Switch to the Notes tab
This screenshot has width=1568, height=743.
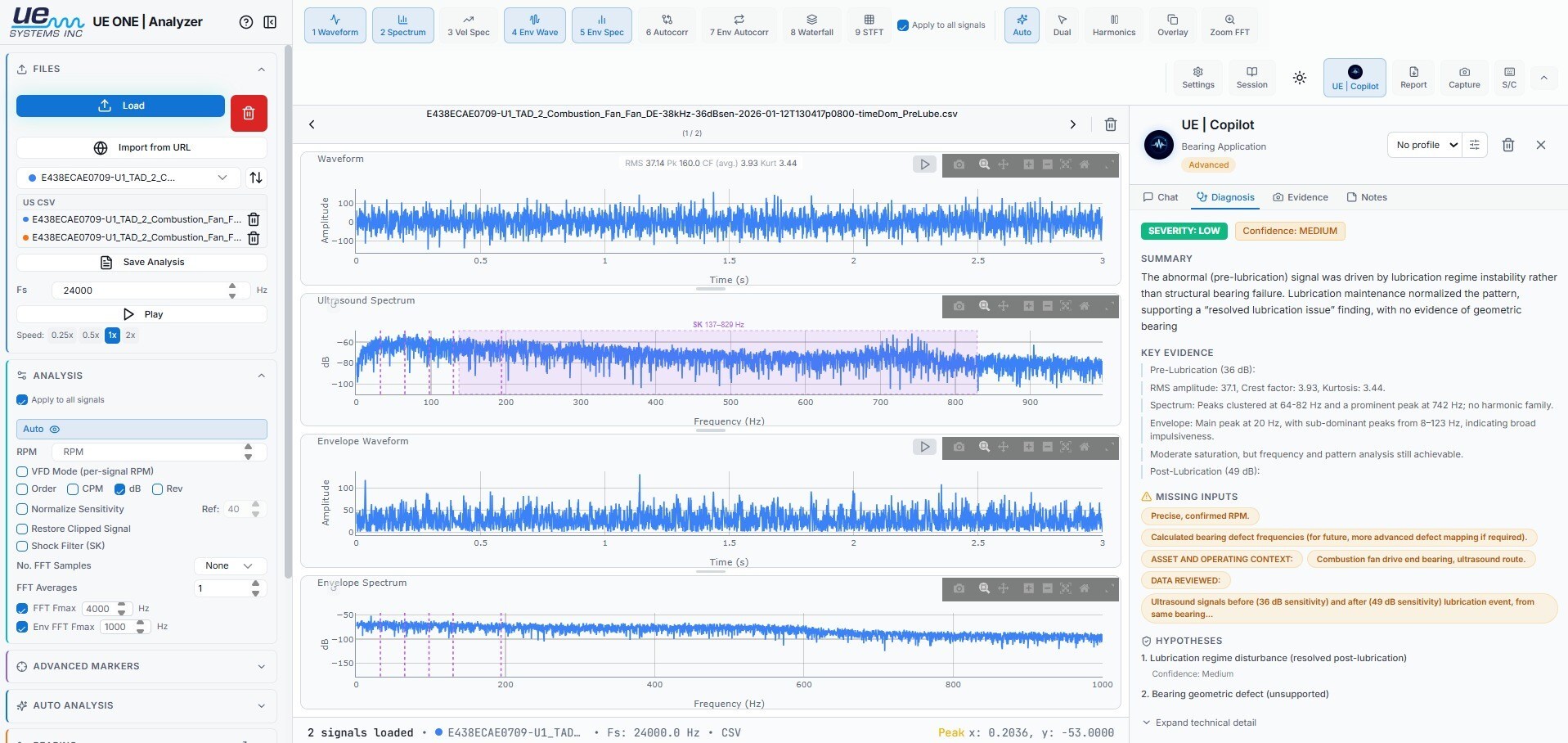click(1367, 197)
